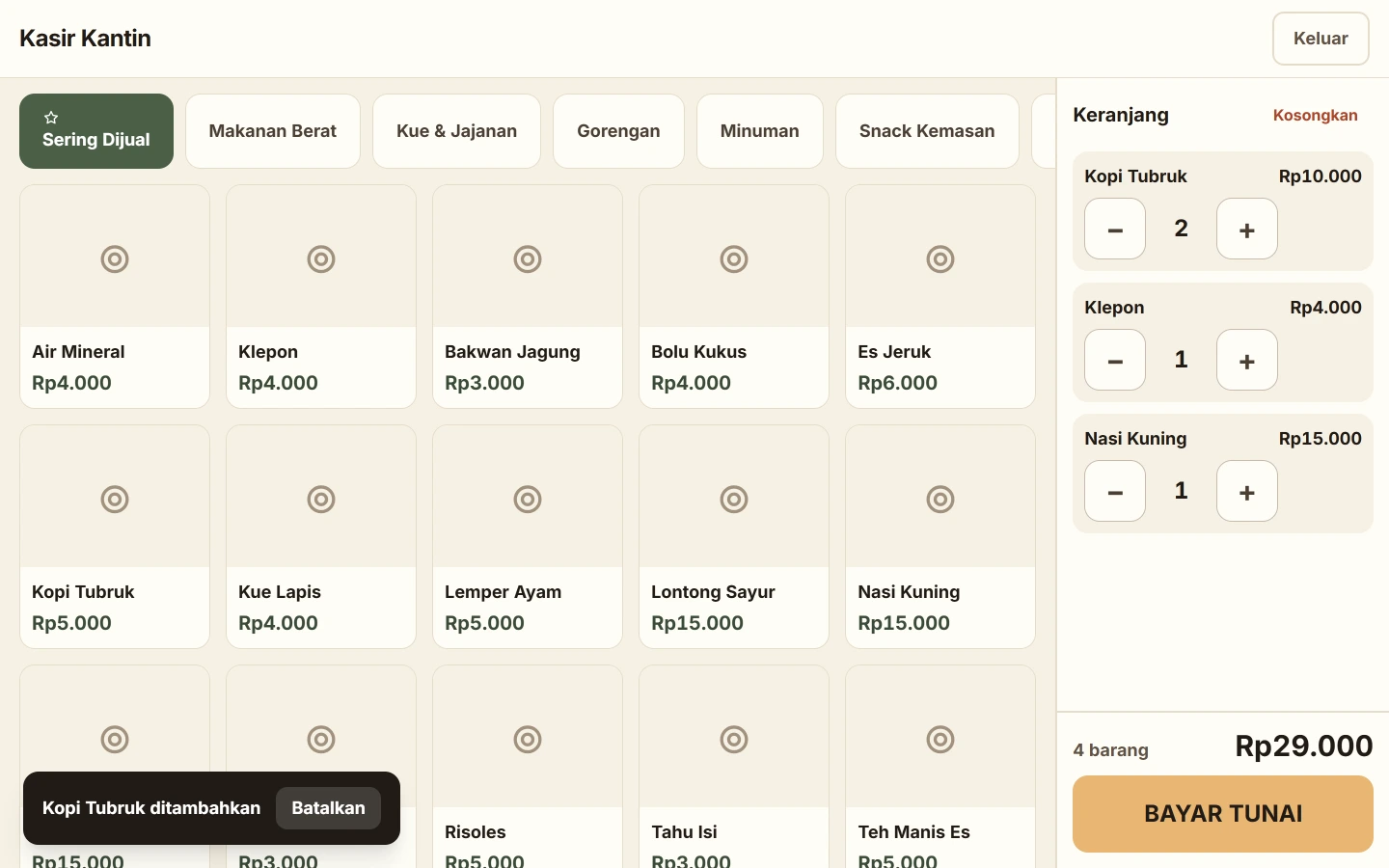Reduce Nasi Kuning quantity with minus
Screen dimensions: 1389x868
tap(1115, 491)
